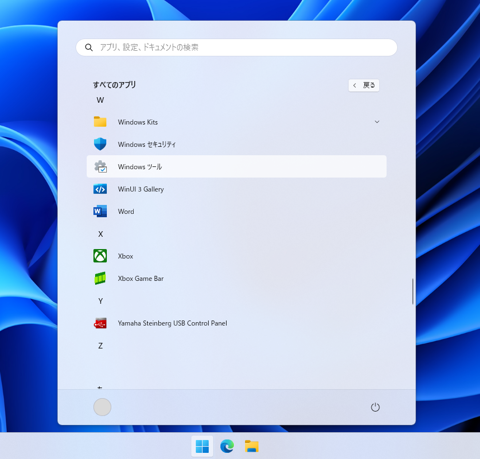
Task: Open Microsoft Edge from the taskbar
Action: [227, 446]
